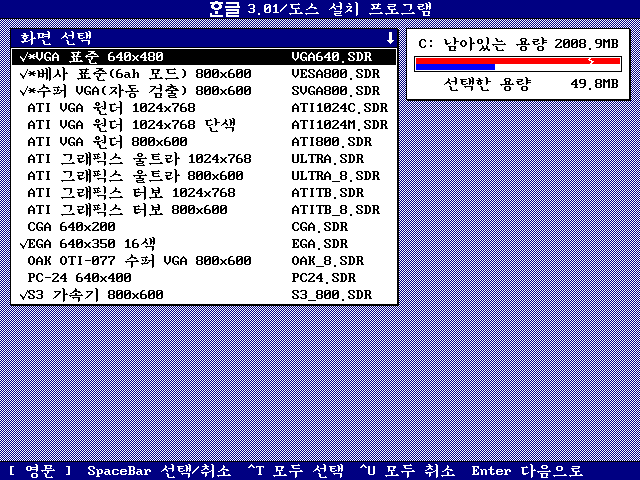Click ^U 모두 취소 shortcut
This screenshot has height=480, width=640.
[x=407, y=471]
